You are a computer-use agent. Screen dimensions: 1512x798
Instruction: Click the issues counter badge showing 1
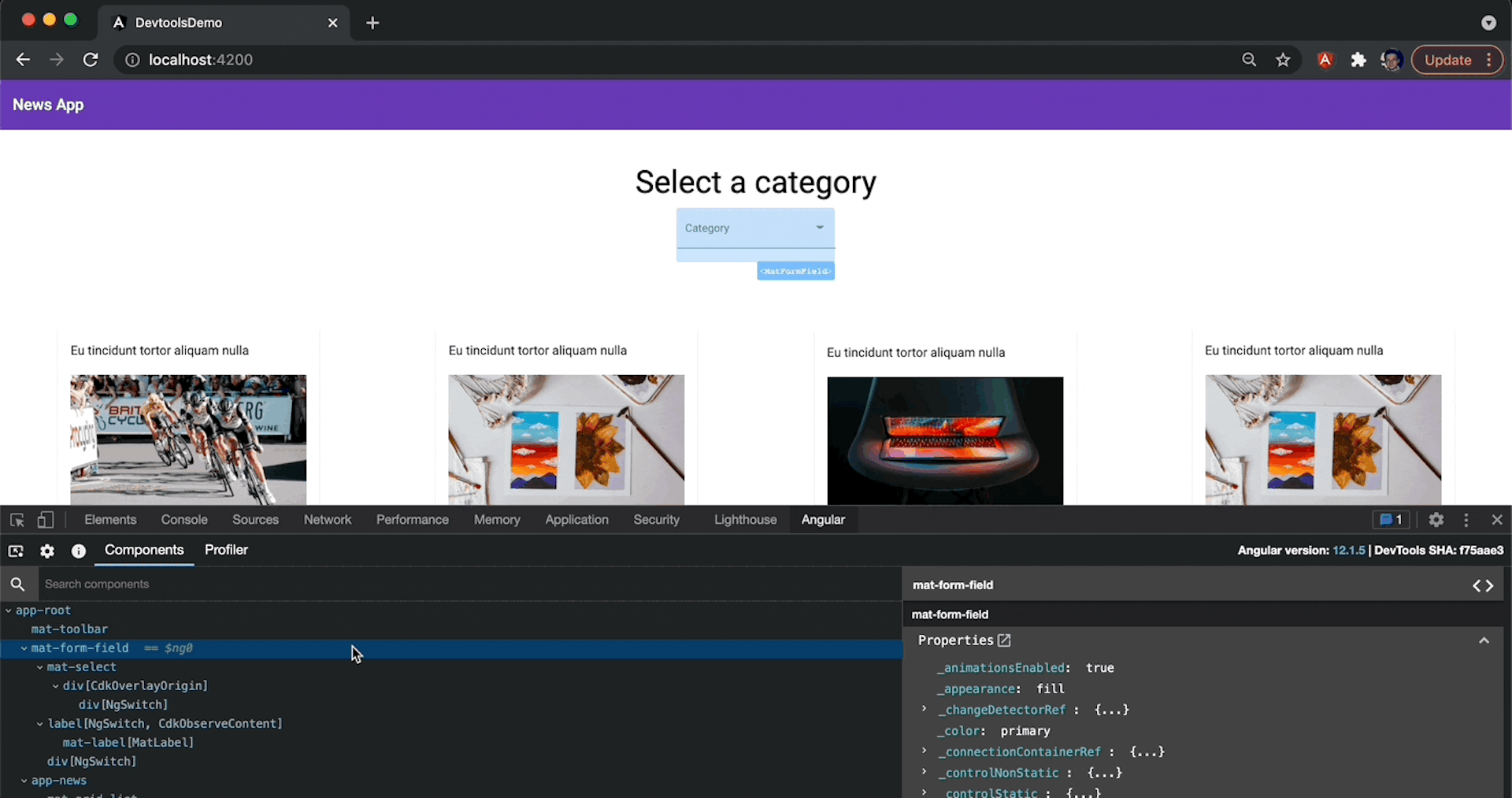tap(1390, 520)
